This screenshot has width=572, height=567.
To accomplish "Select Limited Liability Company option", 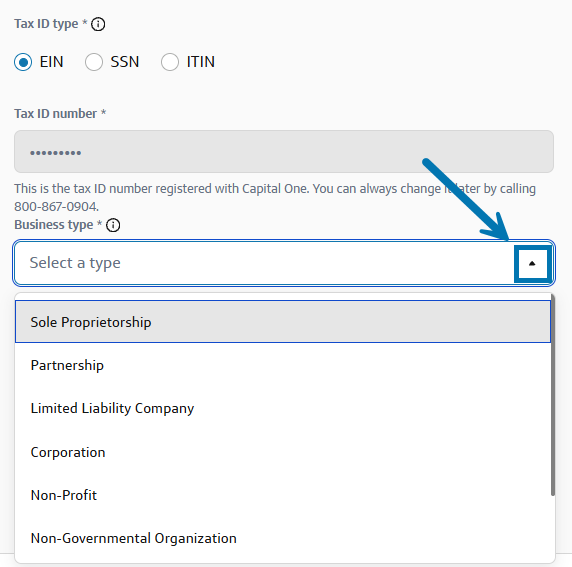I will point(283,408).
